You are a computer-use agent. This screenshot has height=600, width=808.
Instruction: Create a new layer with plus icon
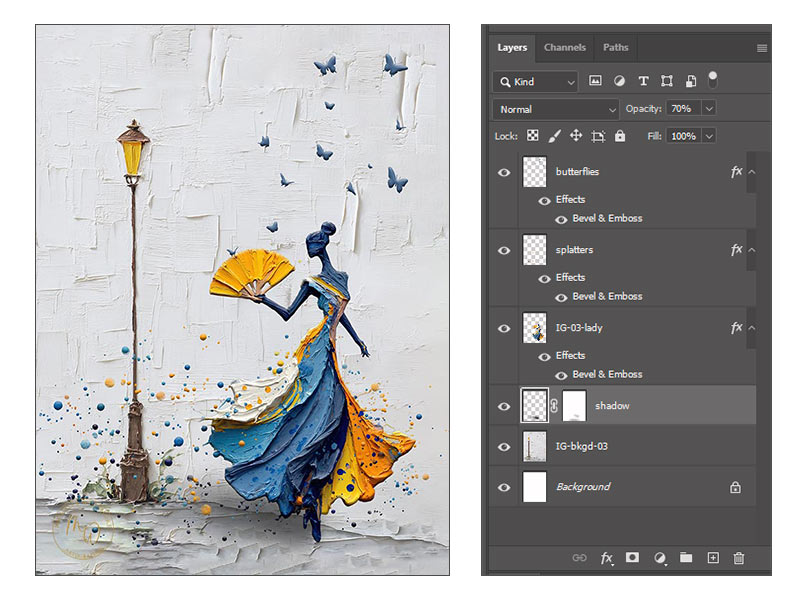(x=713, y=558)
